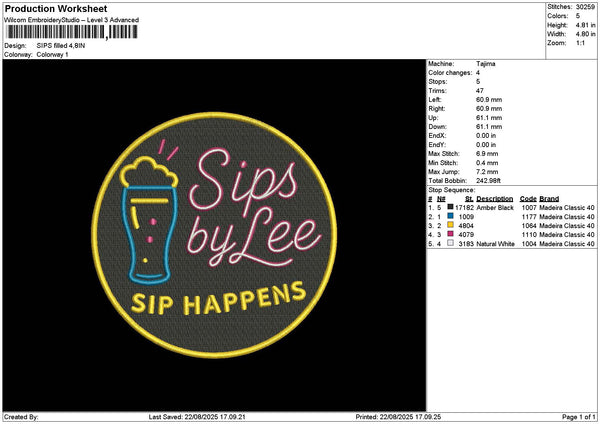
Task: Click the Last Saved timestamp in footer
Action: (197, 417)
